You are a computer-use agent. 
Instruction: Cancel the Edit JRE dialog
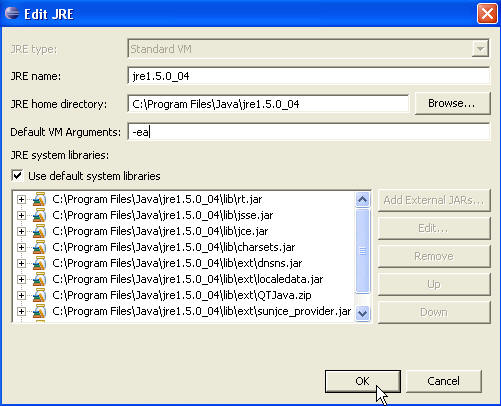tap(444, 381)
